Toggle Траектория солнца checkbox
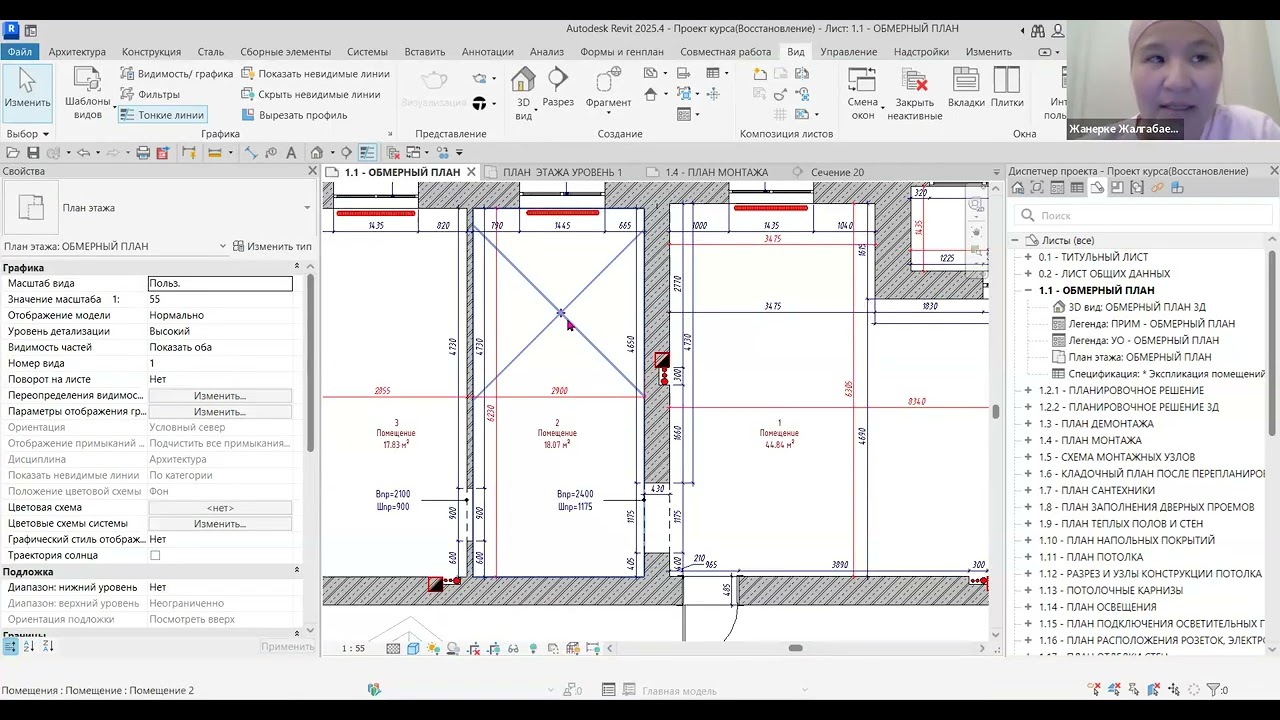The width and height of the screenshot is (1280, 720). 155,555
